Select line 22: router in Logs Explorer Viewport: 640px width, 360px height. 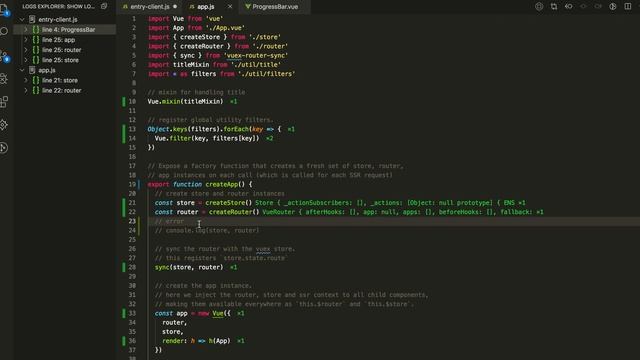[64, 91]
